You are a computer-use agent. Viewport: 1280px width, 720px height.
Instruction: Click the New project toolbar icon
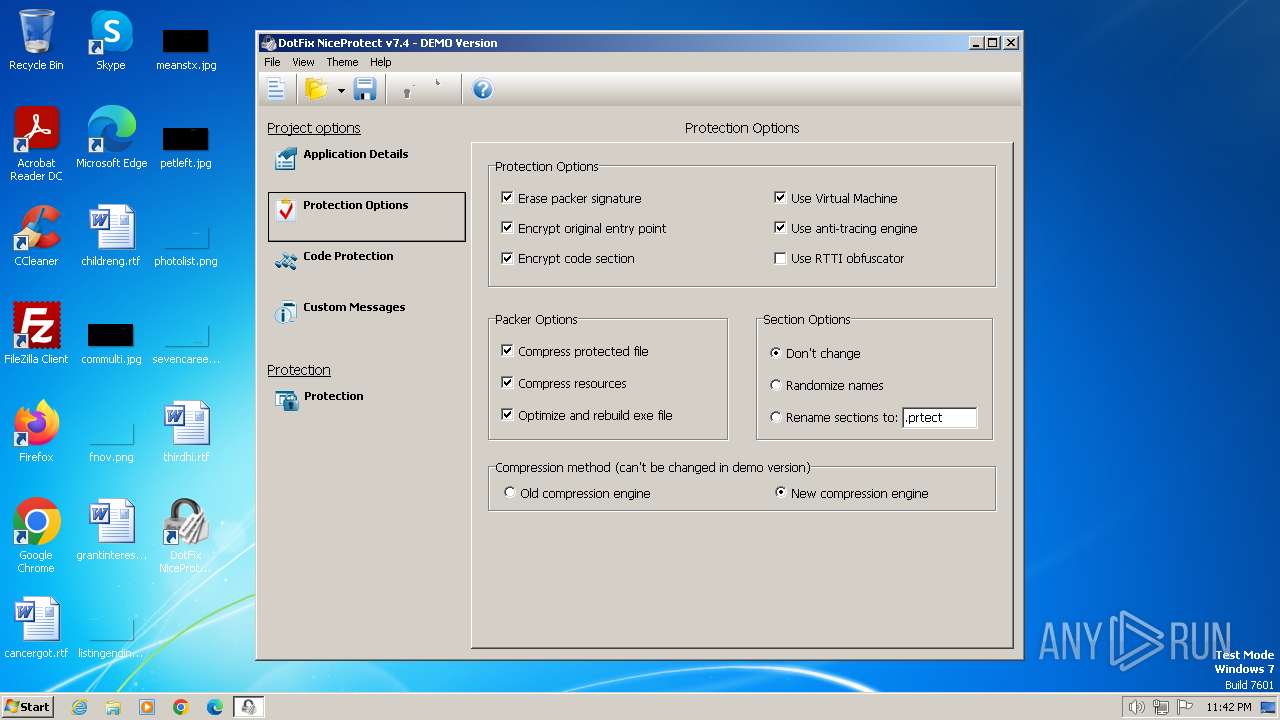[276, 89]
